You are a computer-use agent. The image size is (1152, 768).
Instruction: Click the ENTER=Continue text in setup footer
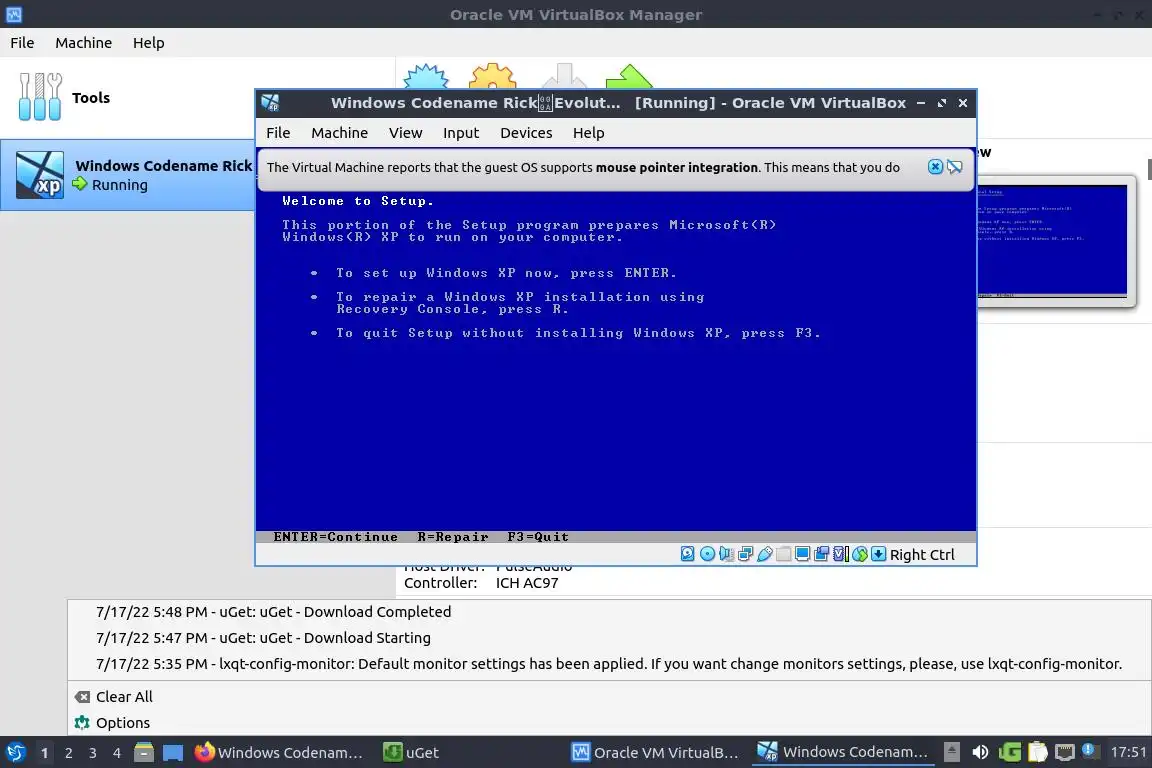tap(336, 536)
